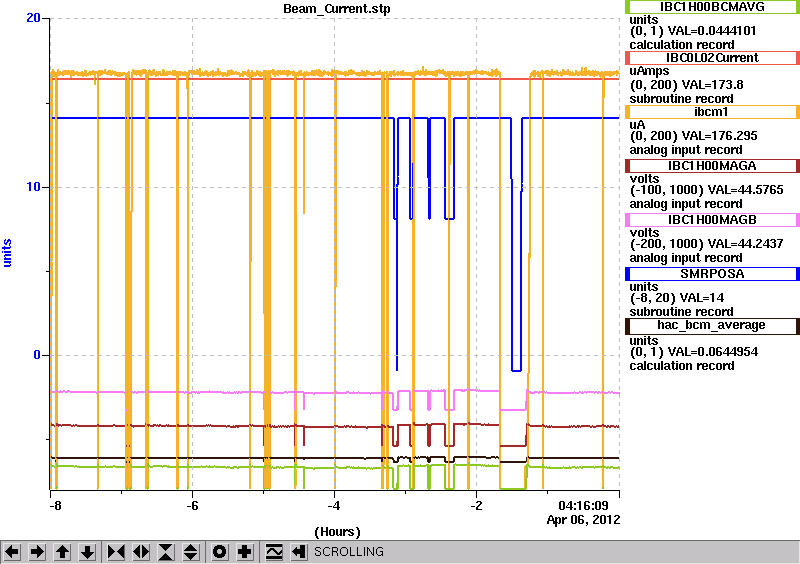
Task: Click the 'uA' unit text under ibcm1
Action: [x=637, y=125]
